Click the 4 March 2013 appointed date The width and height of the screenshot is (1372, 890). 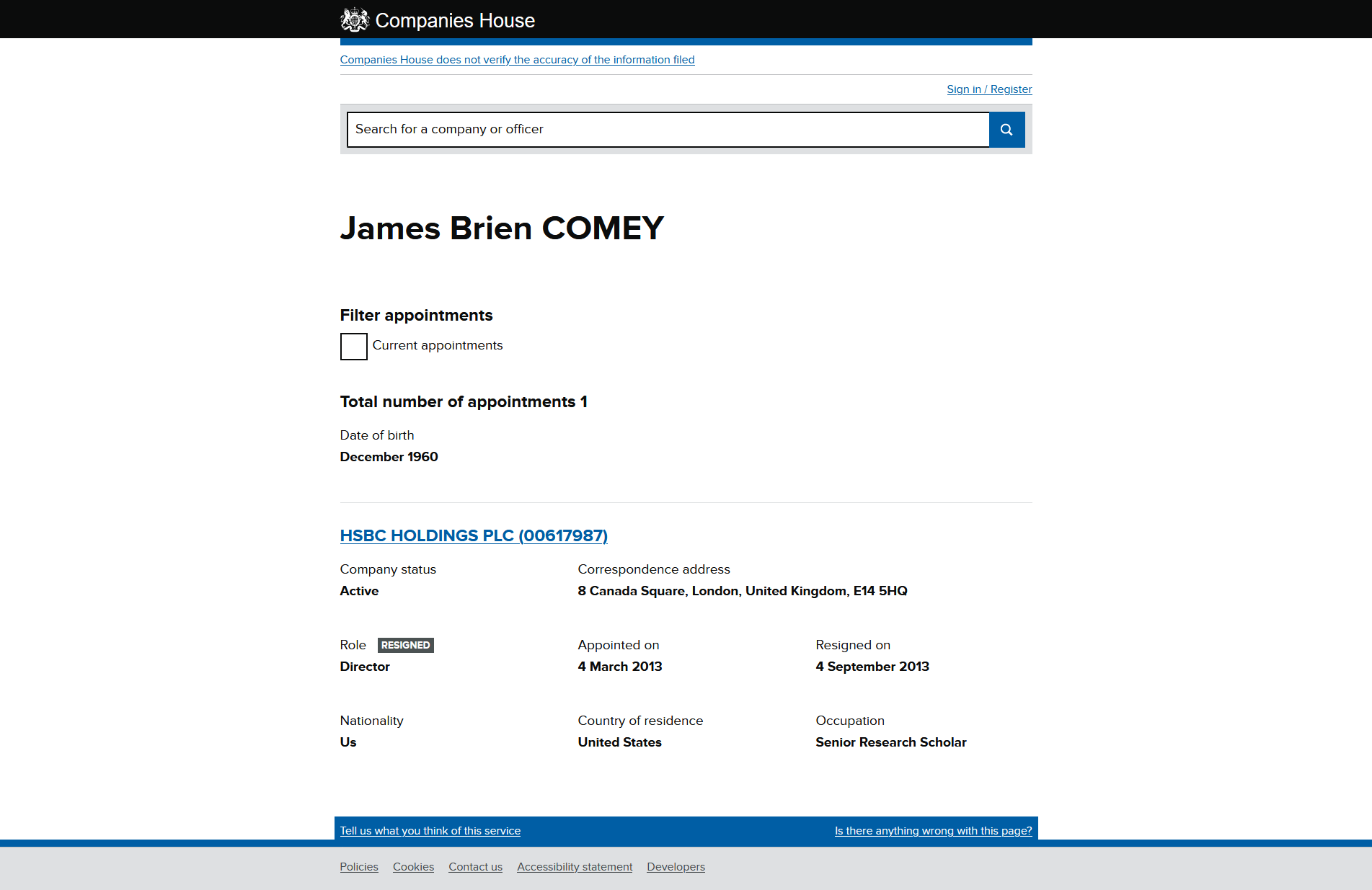[620, 667]
